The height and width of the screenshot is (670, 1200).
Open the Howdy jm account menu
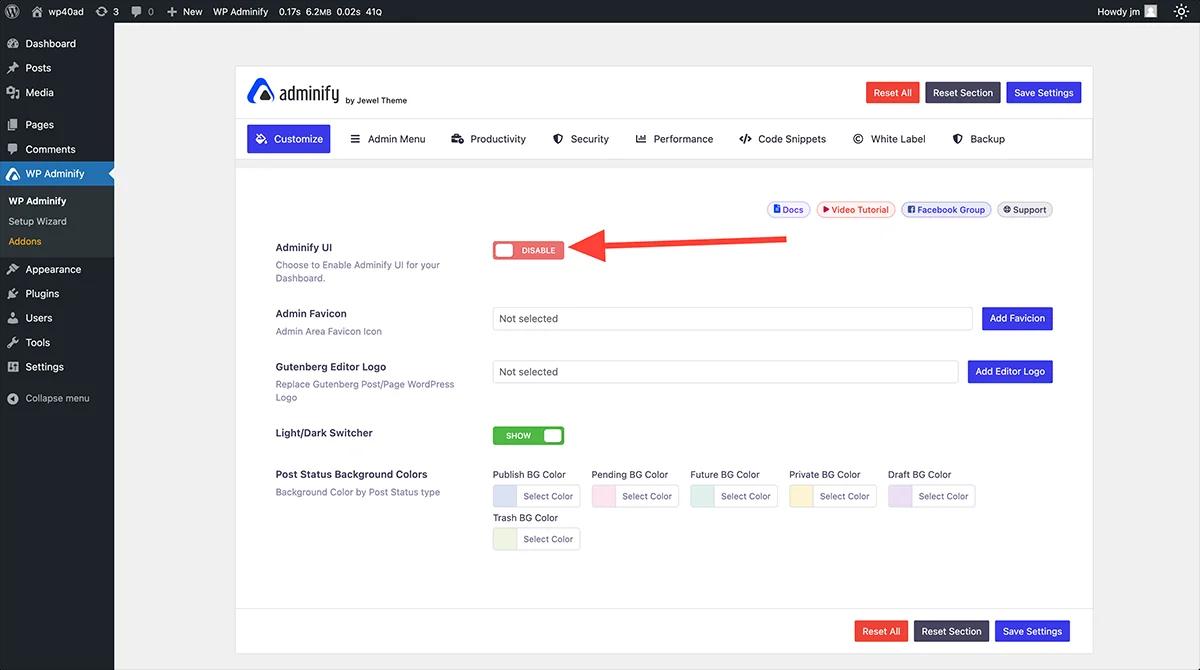(1127, 11)
